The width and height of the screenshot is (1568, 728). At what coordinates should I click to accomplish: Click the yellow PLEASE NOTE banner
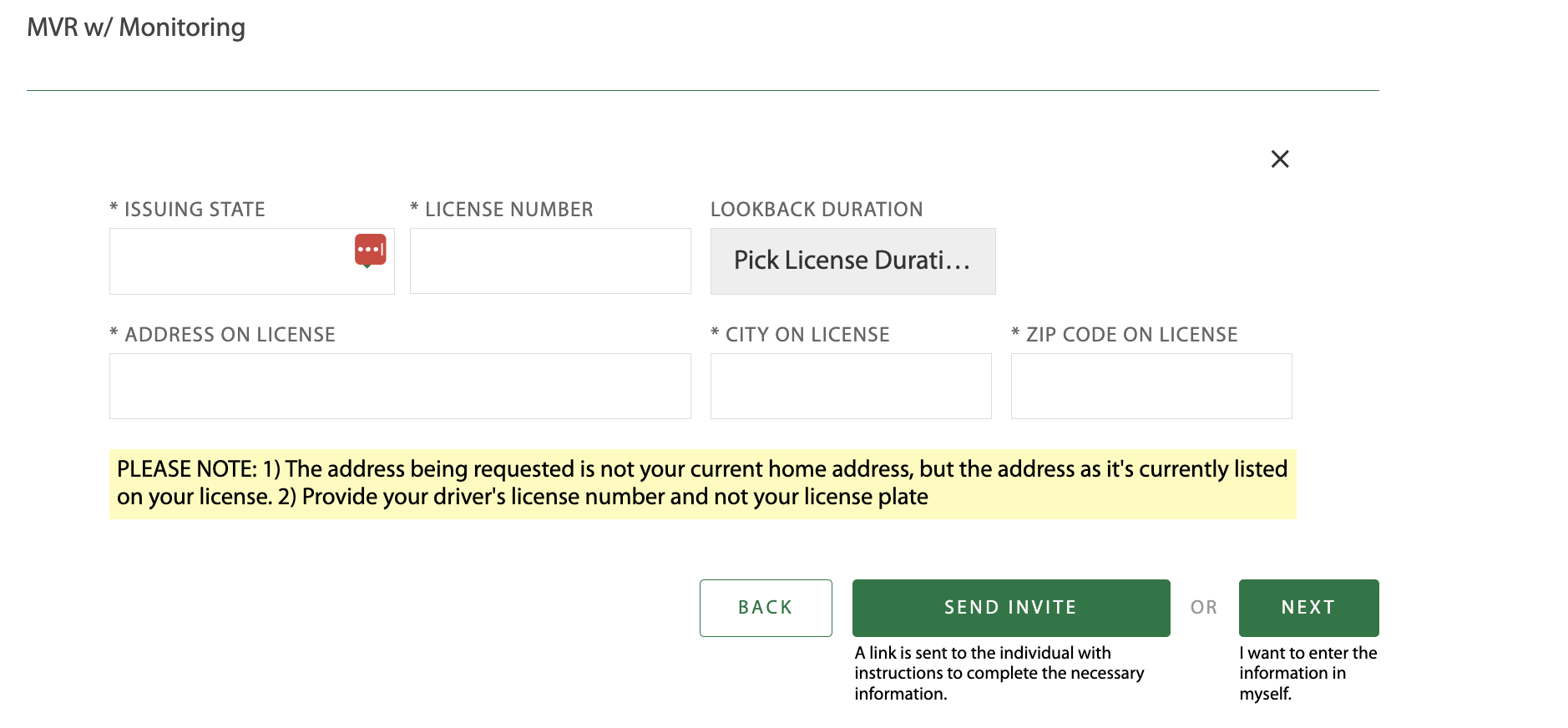pos(703,483)
